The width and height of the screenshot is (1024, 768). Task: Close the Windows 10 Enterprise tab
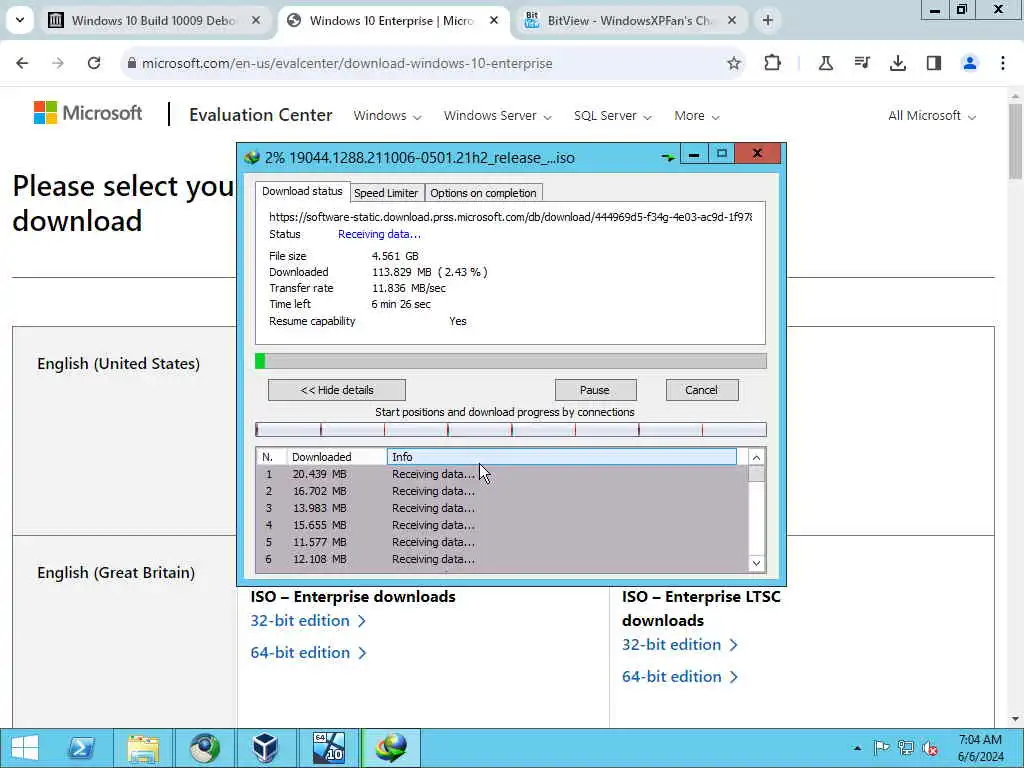pos(494,20)
